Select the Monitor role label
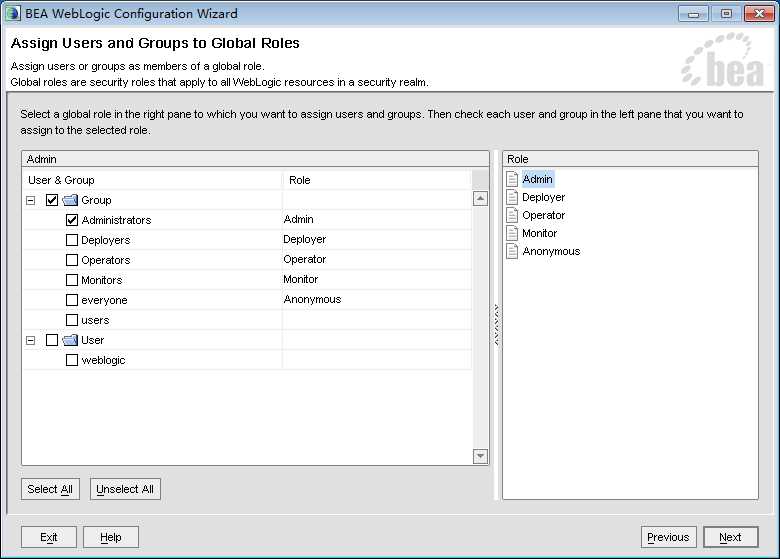 [x=539, y=233]
